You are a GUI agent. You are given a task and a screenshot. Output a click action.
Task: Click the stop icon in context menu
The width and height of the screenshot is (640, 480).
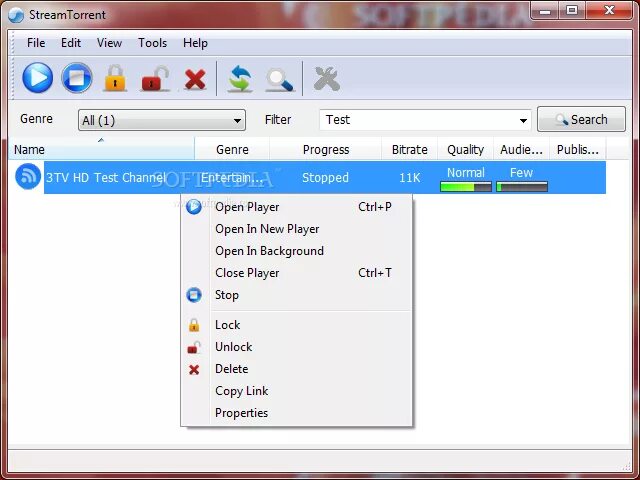[x=194, y=295]
